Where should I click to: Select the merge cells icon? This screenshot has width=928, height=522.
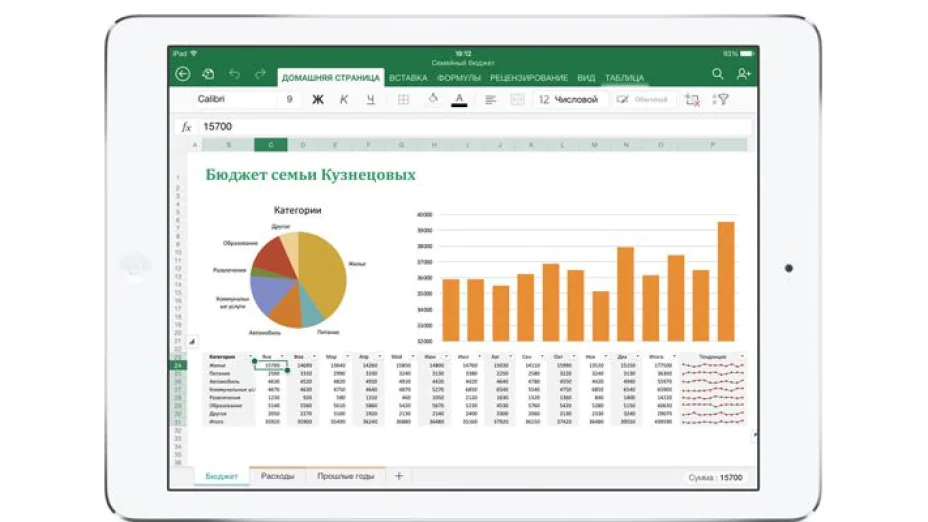point(517,99)
